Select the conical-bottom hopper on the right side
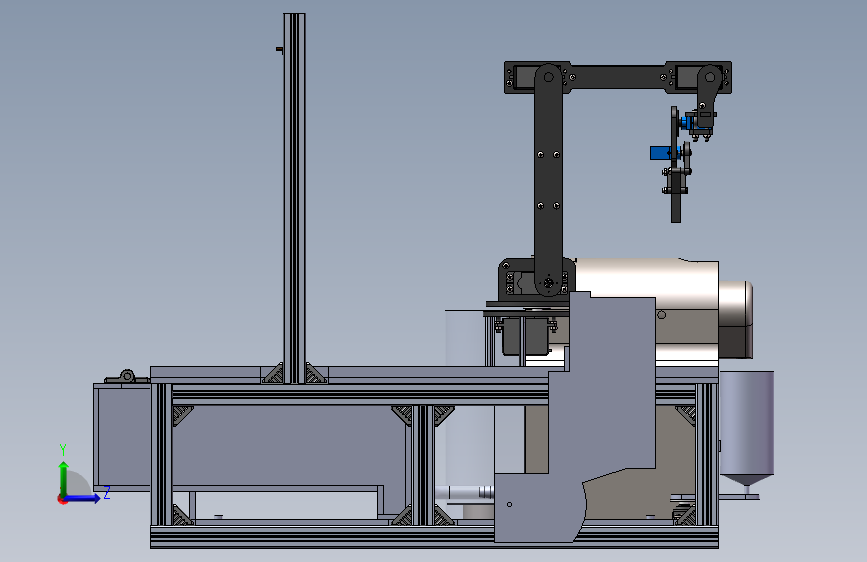 point(746,429)
